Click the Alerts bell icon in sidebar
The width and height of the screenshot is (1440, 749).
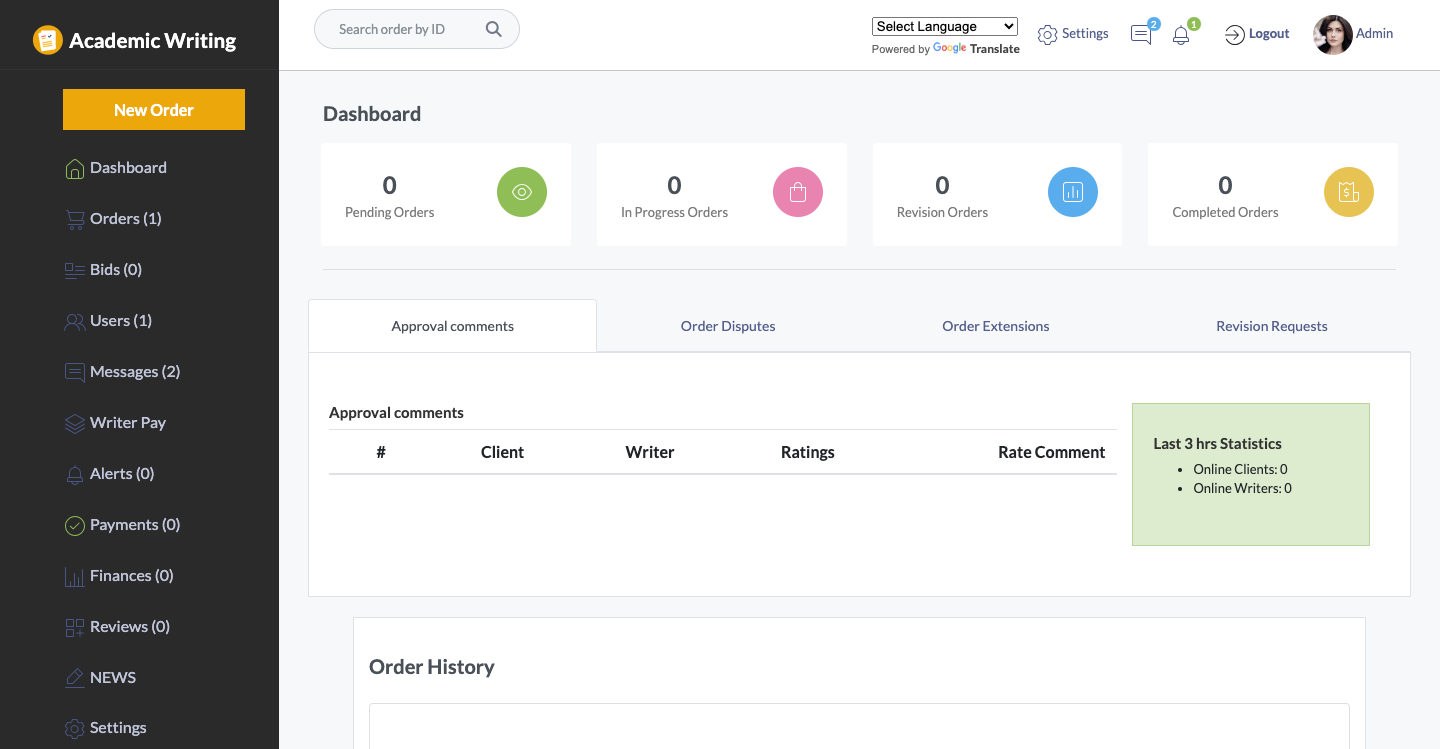pos(74,473)
